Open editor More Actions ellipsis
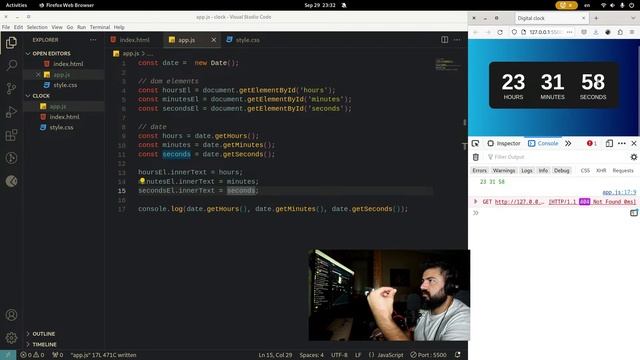This screenshot has width=640, height=360. 457,40
